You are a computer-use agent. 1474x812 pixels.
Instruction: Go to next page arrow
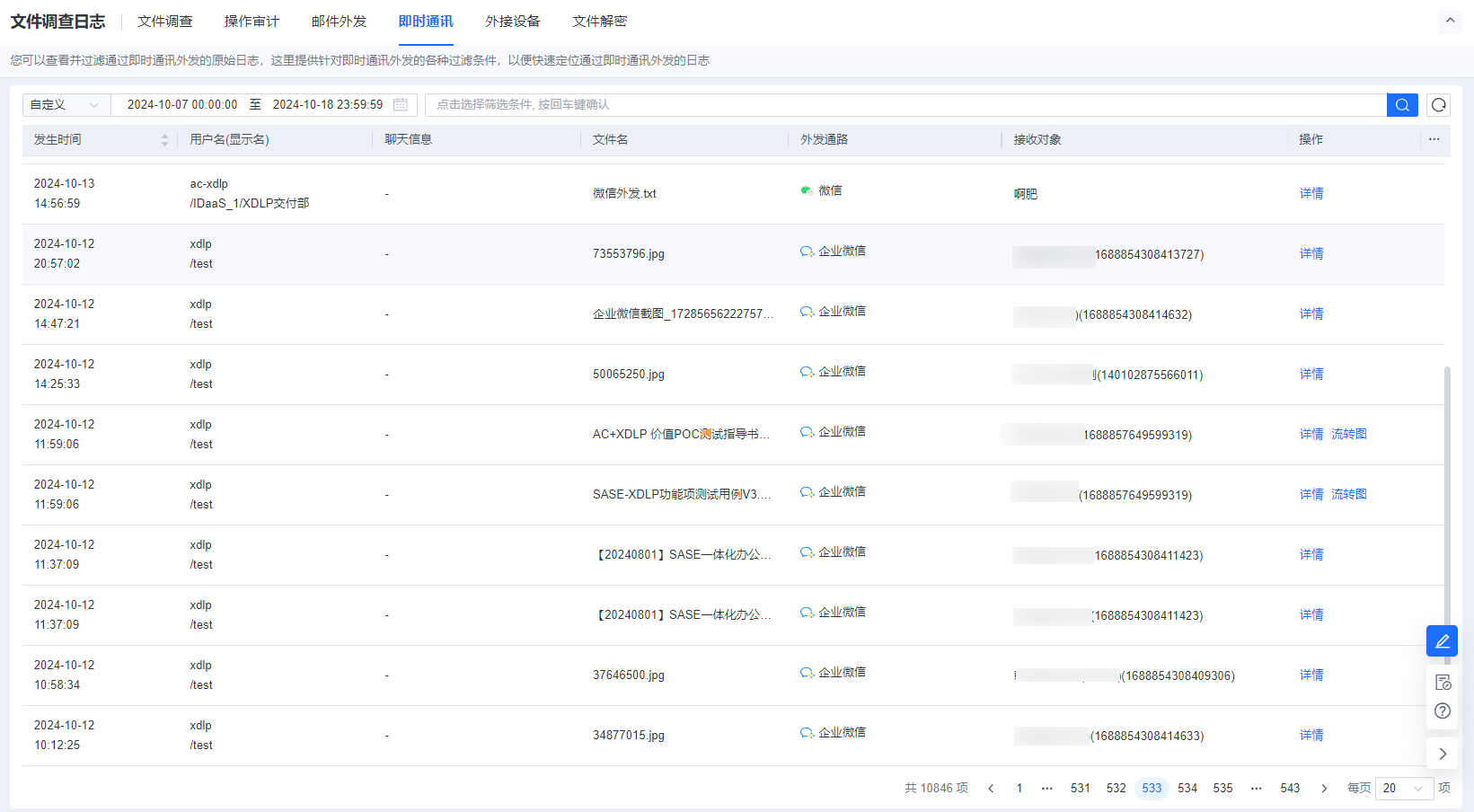pyautogui.click(x=1323, y=789)
